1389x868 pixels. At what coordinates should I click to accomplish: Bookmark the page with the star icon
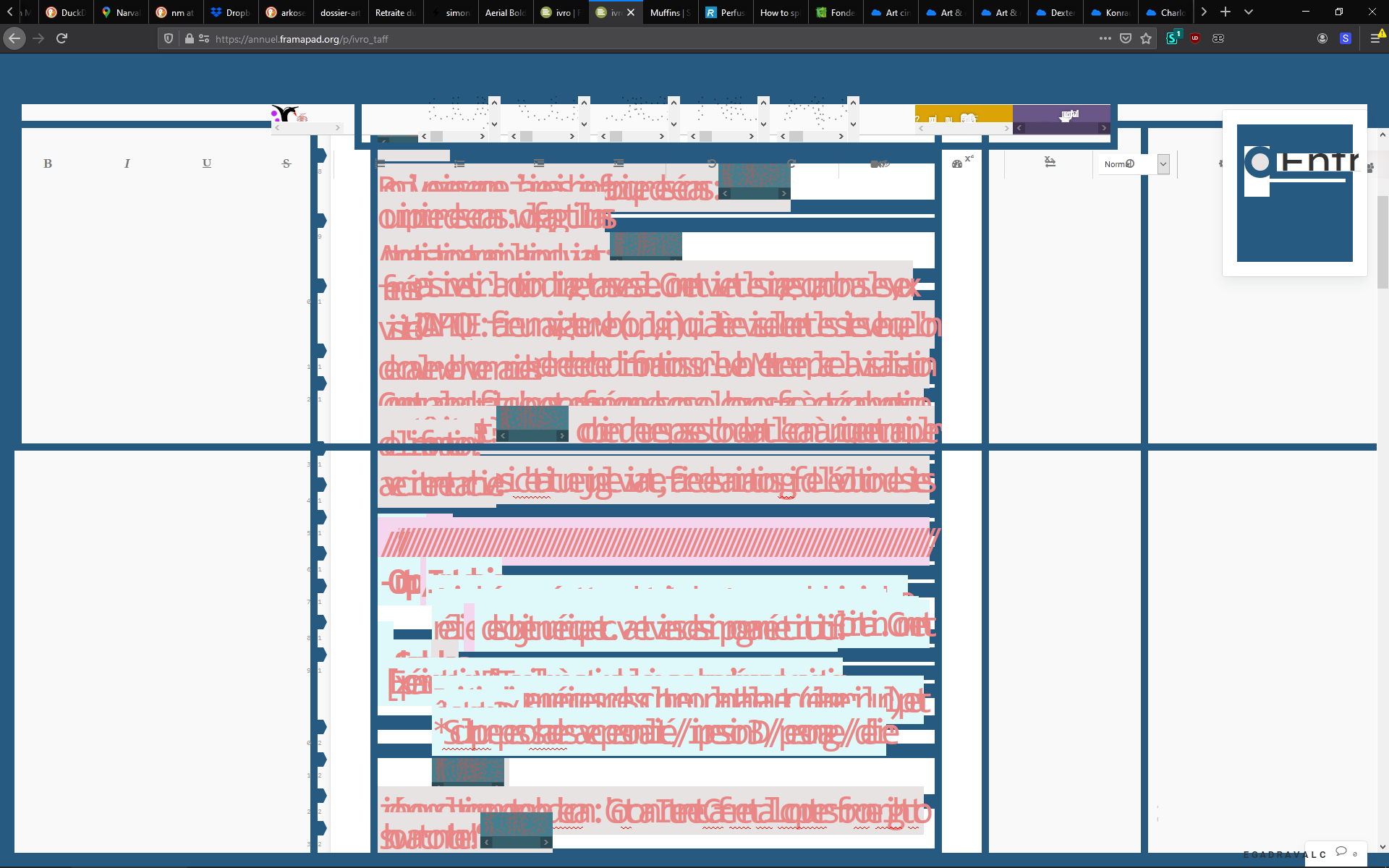(1146, 38)
